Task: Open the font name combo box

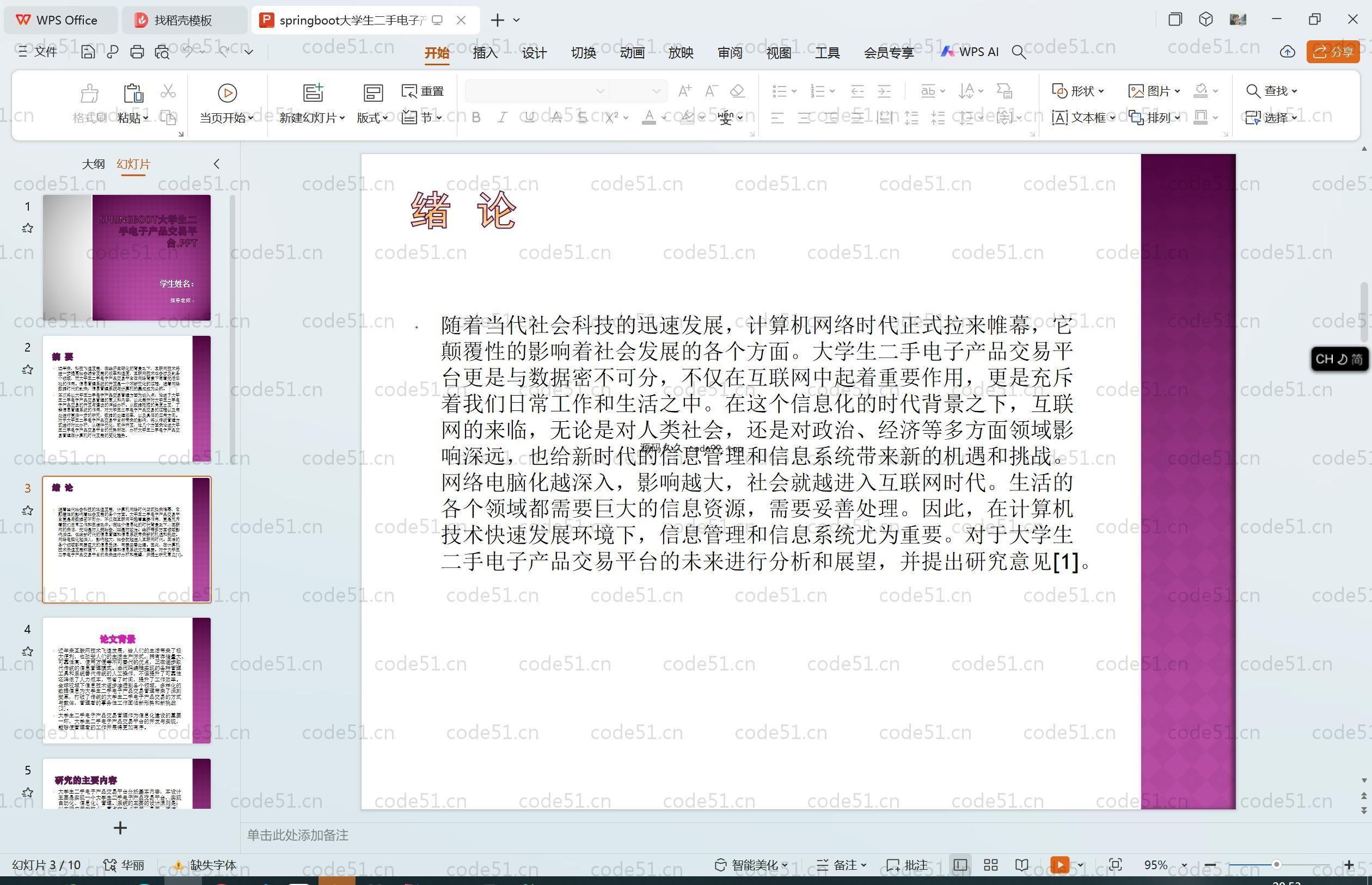Action: 537,91
